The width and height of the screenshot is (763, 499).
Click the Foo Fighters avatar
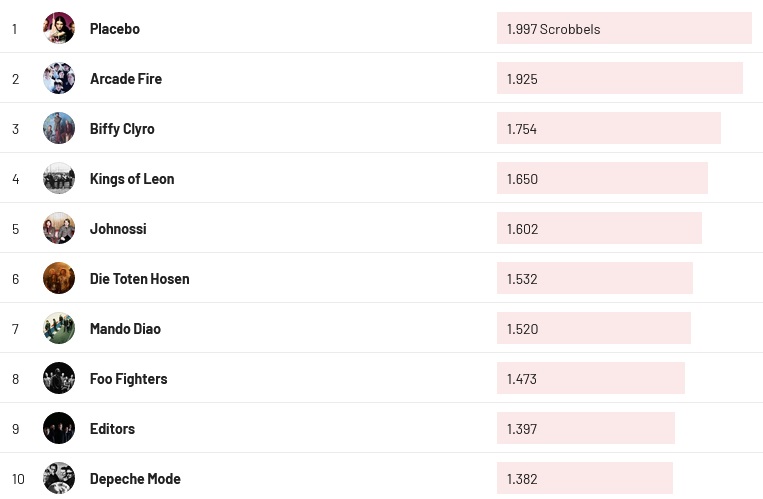pos(59,378)
